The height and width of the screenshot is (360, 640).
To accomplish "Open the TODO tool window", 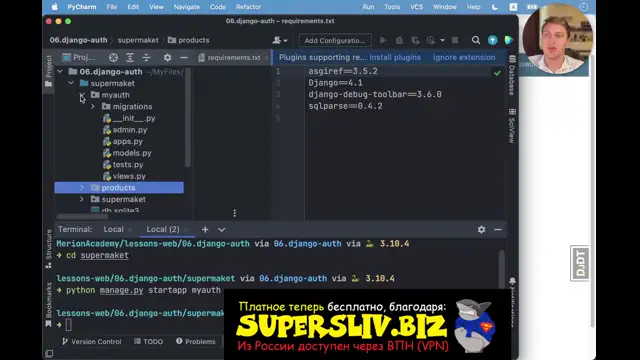I will [149, 342].
